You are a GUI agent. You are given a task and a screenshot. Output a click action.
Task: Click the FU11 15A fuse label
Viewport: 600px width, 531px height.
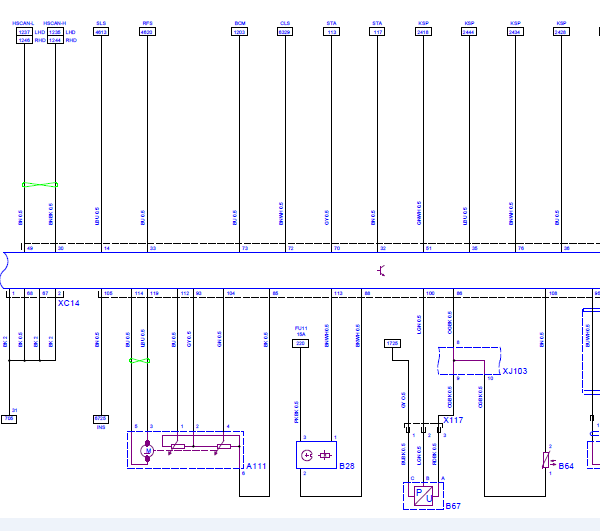(301, 331)
